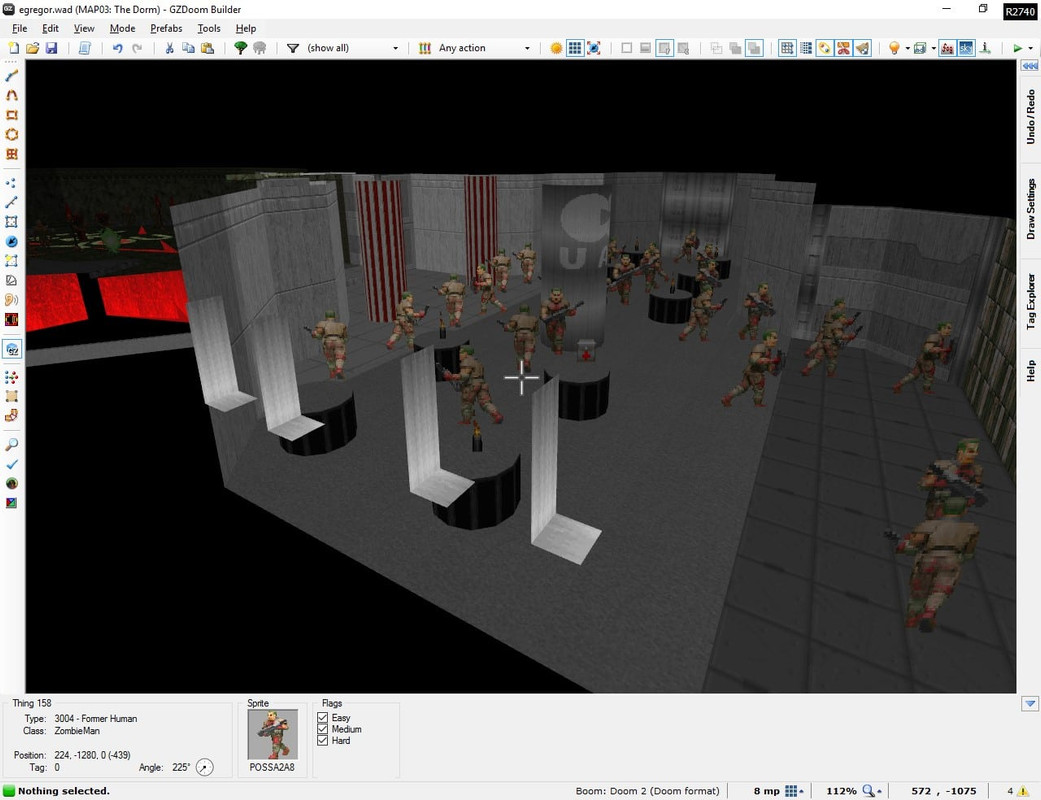1041x800 pixels.
Task: Click the linedef color presets icon
Action: 425,48
